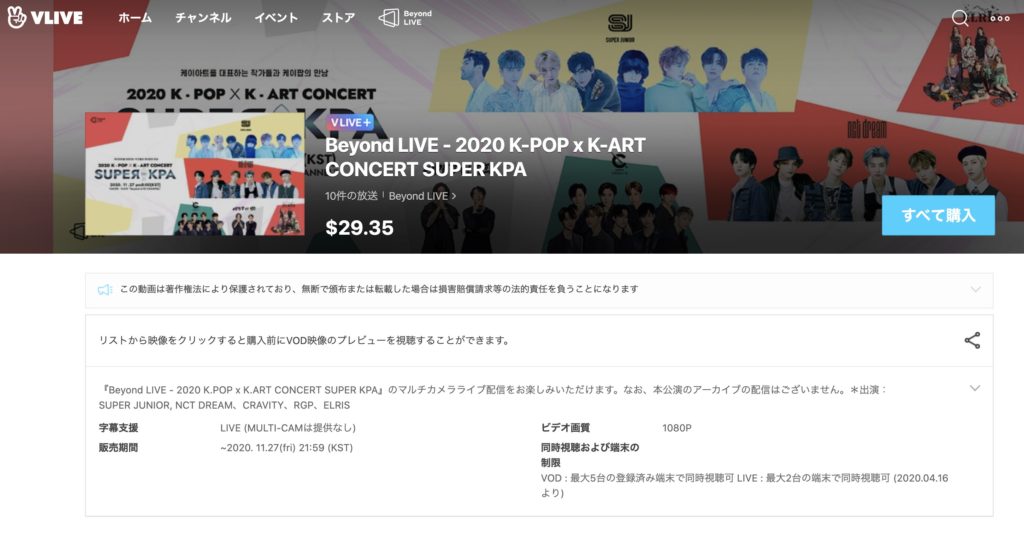Go to ホーム tab
This screenshot has height=537, width=1024.
[135, 18]
